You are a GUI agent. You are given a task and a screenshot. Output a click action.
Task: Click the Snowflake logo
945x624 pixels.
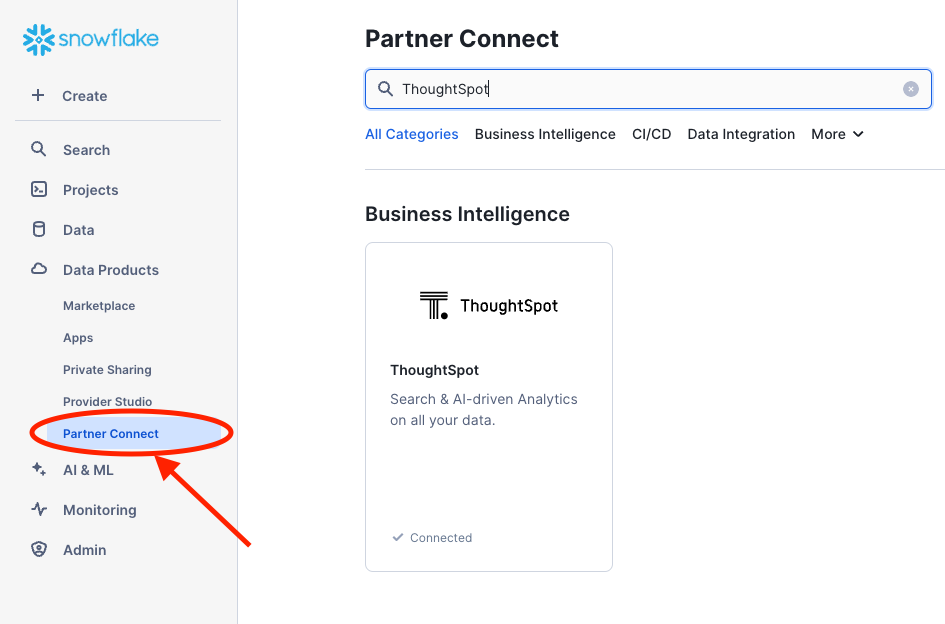click(x=91, y=40)
